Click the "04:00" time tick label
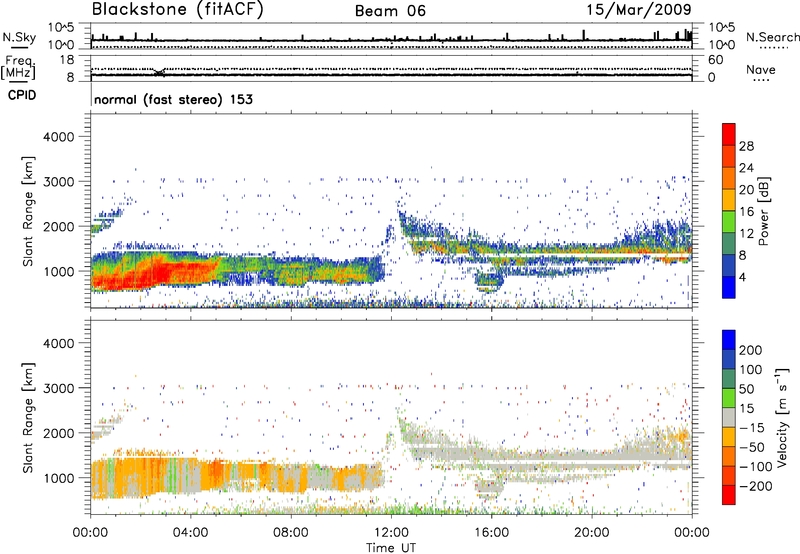800x554 pixels. pyautogui.click(x=190, y=533)
